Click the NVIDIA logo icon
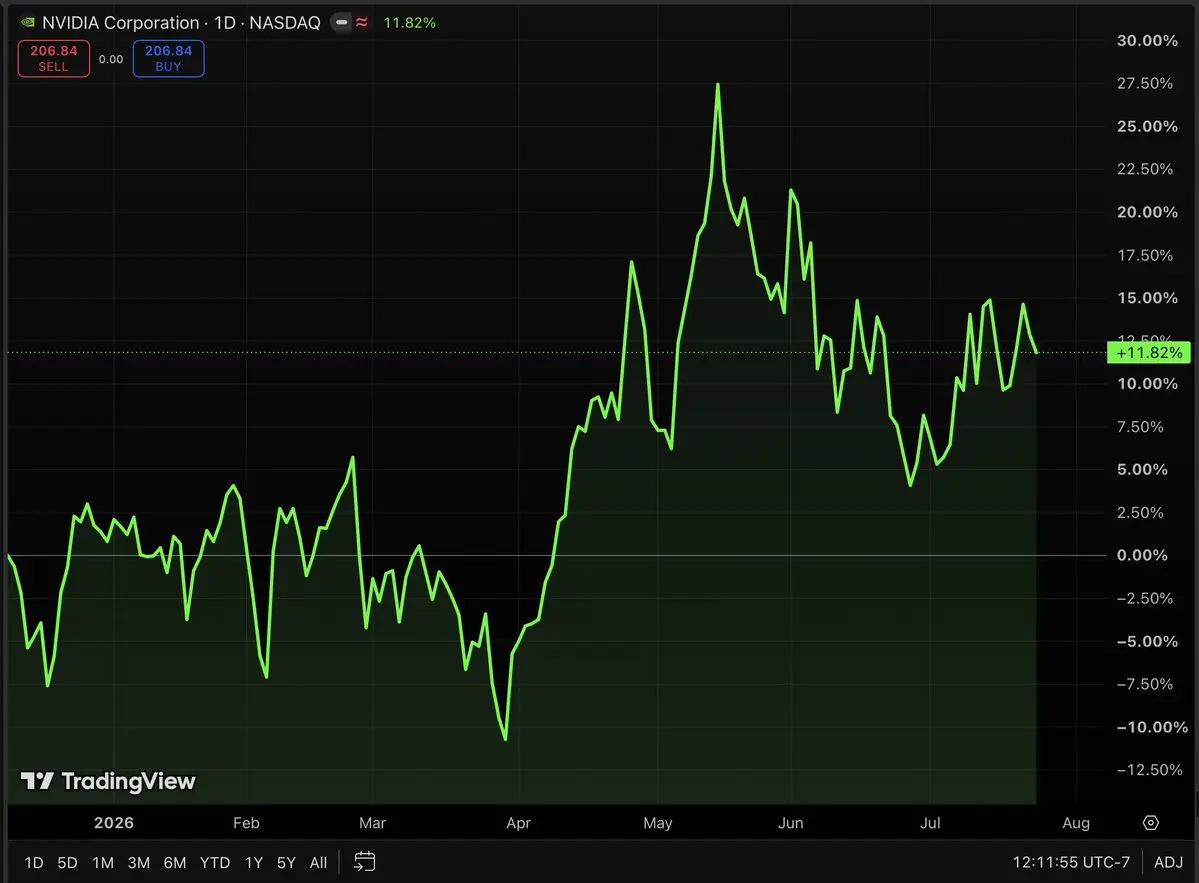The image size is (1199, 883). tap(28, 23)
